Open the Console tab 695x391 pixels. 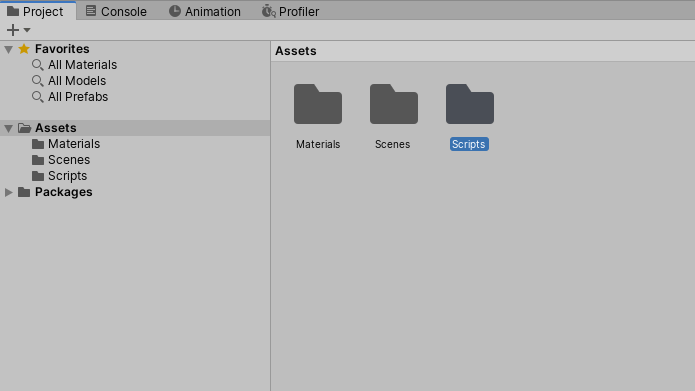116,11
